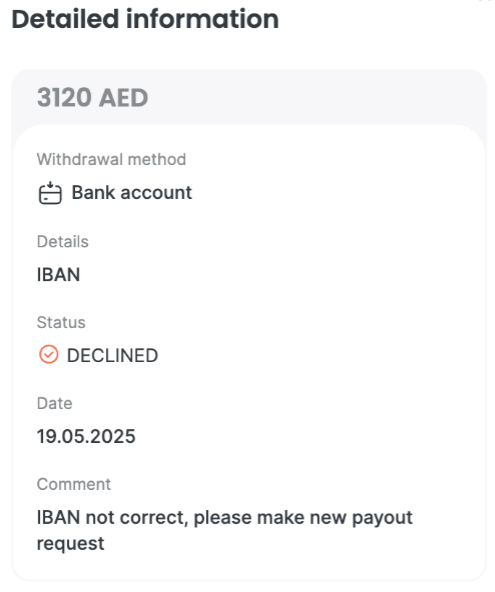Screen dimensions: 495x592
Task: Click the word Detailed in the heading
Action: (x=65, y=19)
